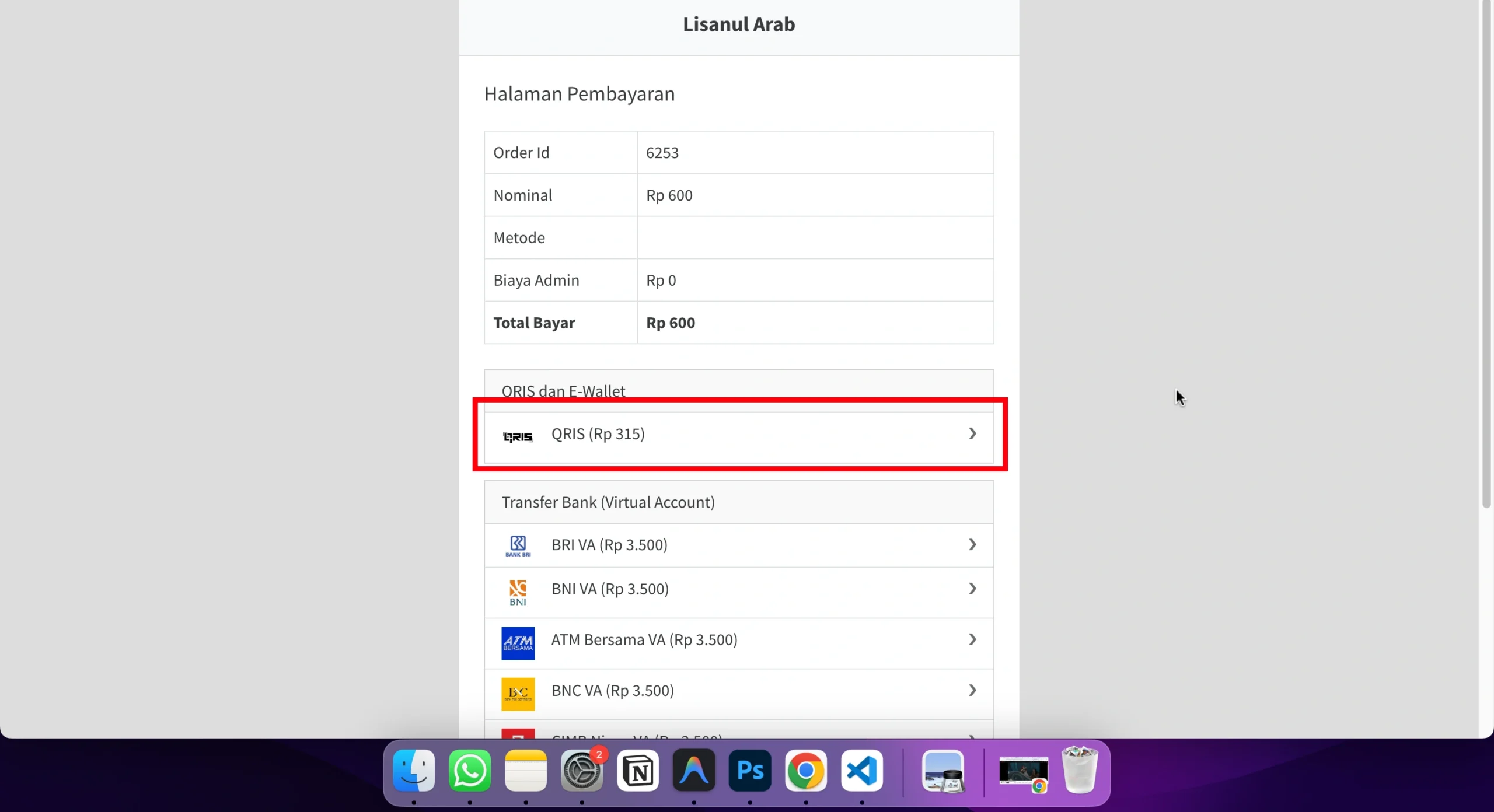Open Visual Studio Code from dock
The width and height of the screenshot is (1494, 812).
click(x=862, y=771)
